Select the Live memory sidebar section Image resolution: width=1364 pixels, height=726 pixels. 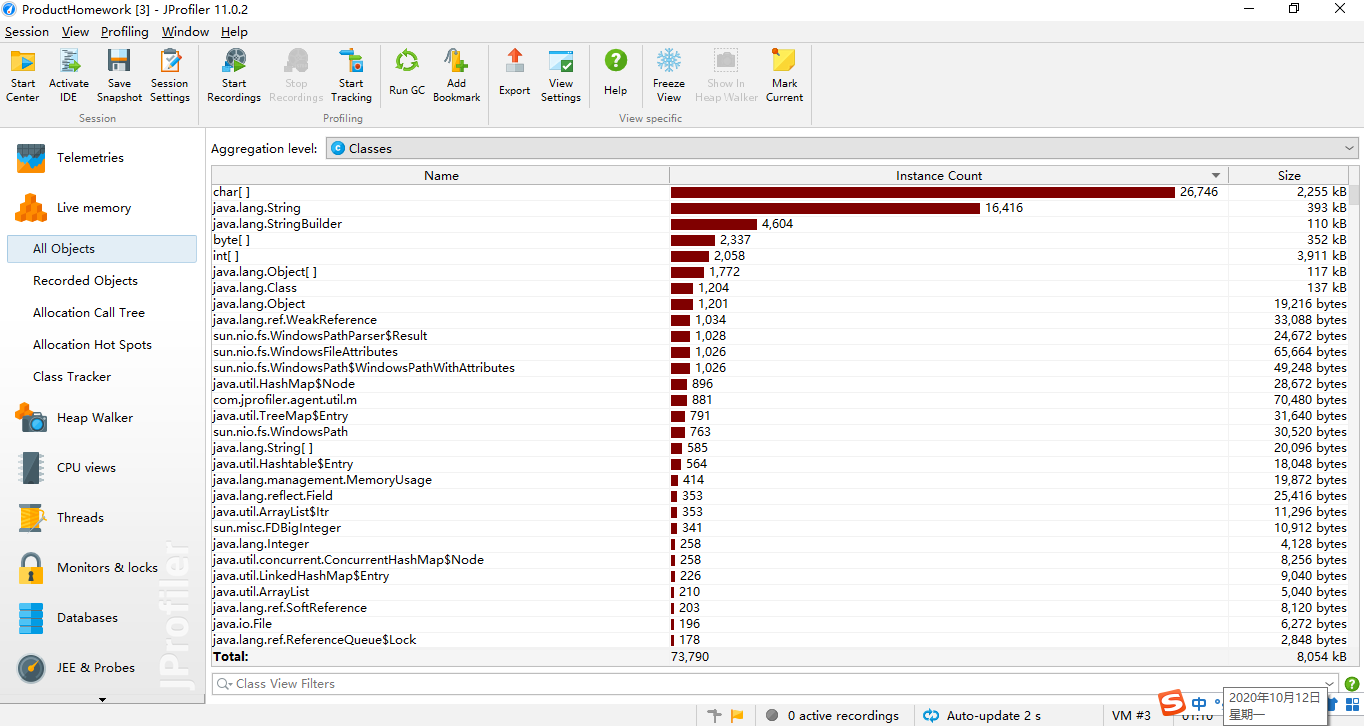point(102,208)
